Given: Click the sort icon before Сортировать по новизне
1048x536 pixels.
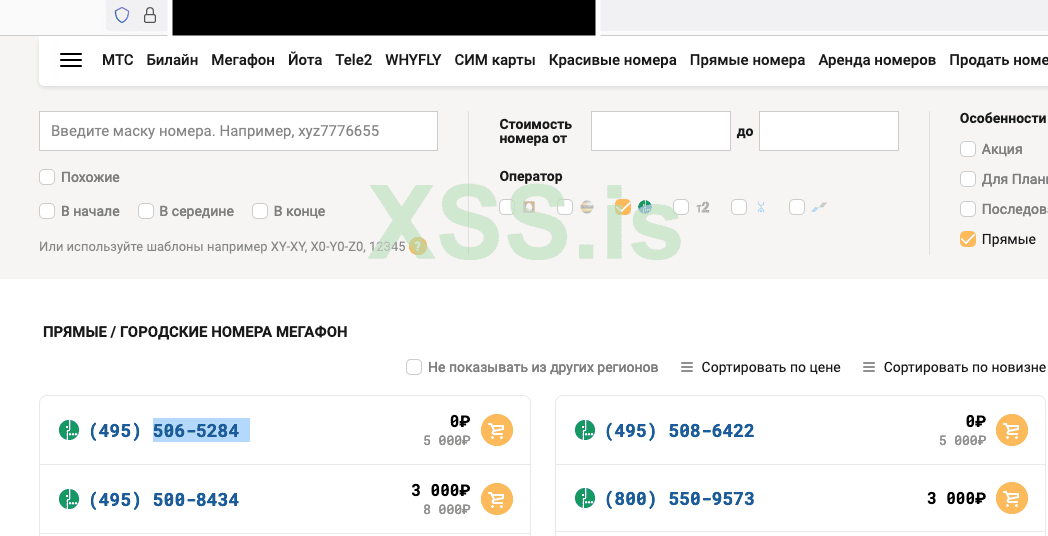Looking at the screenshot, I should pyautogui.click(x=869, y=367).
